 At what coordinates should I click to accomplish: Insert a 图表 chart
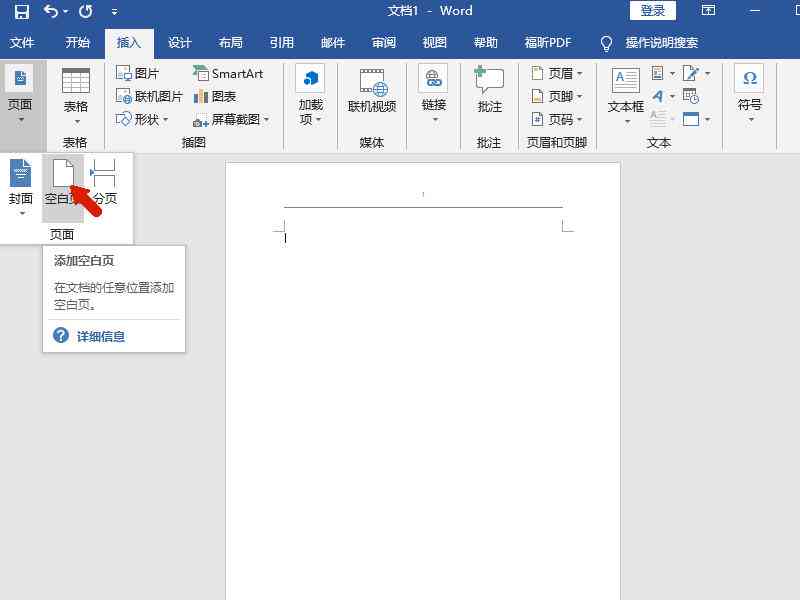point(215,96)
